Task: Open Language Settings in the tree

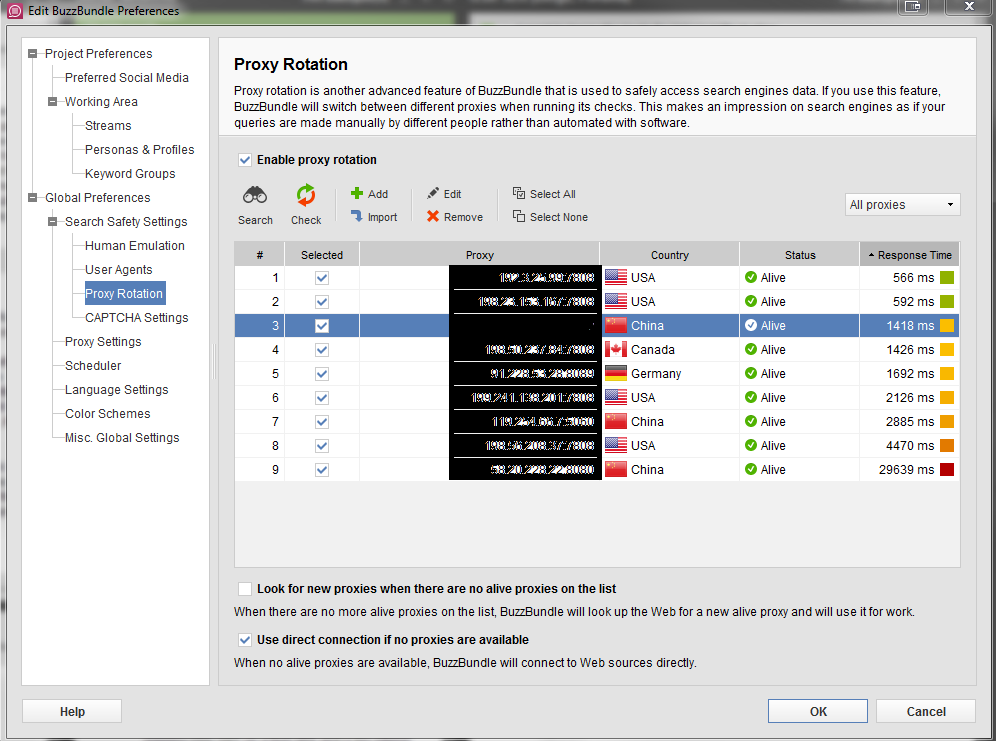Action: pyautogui.click(x=116, y=390)
